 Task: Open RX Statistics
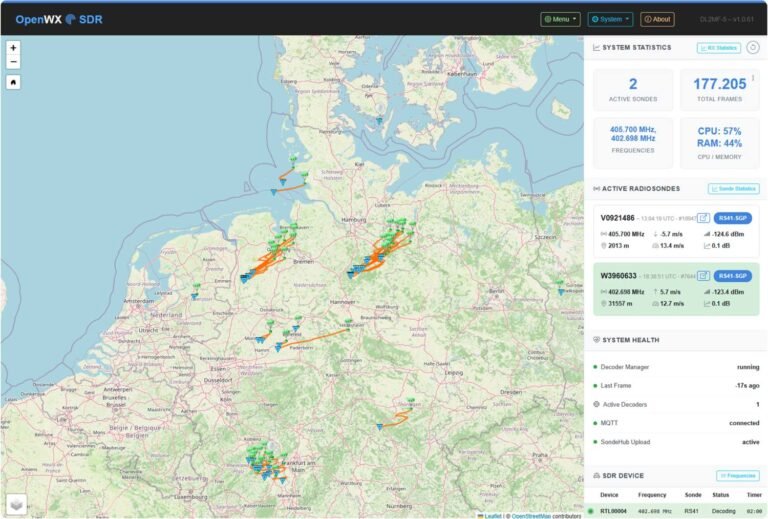pyautogui.click(x=719, y=47)
